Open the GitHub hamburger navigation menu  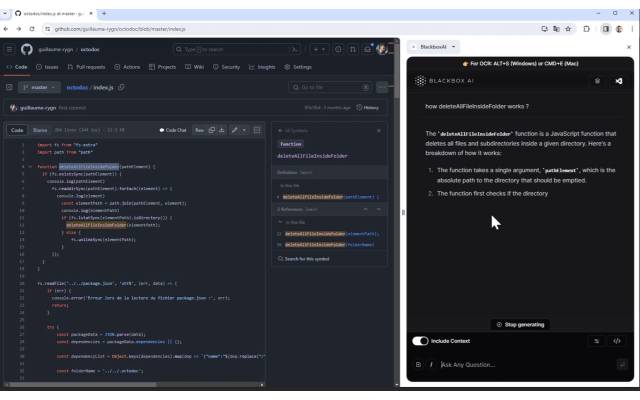9,49
